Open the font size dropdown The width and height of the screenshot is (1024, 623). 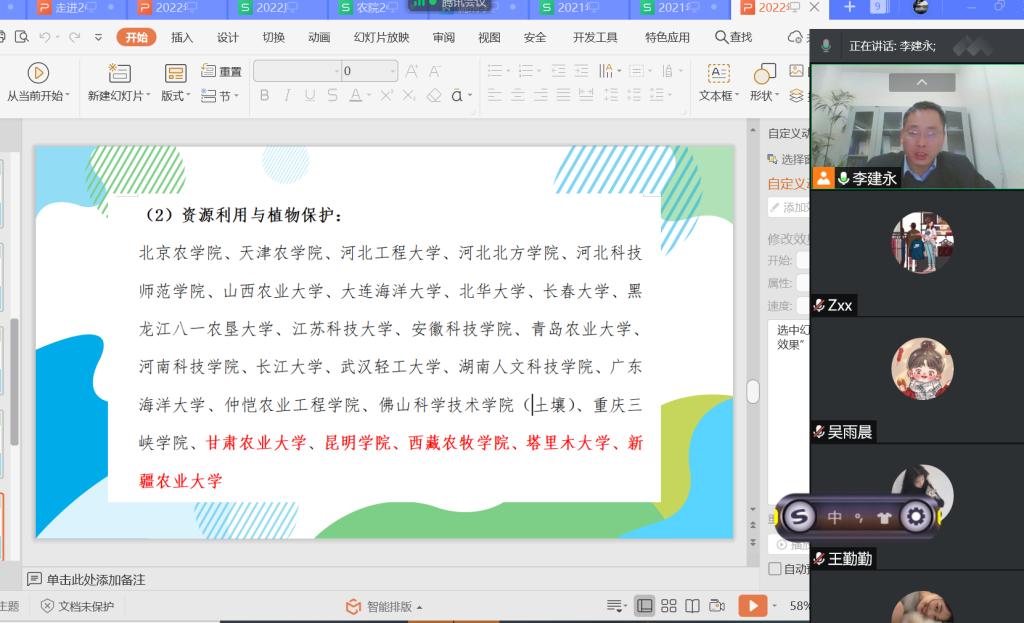(392, 71)
